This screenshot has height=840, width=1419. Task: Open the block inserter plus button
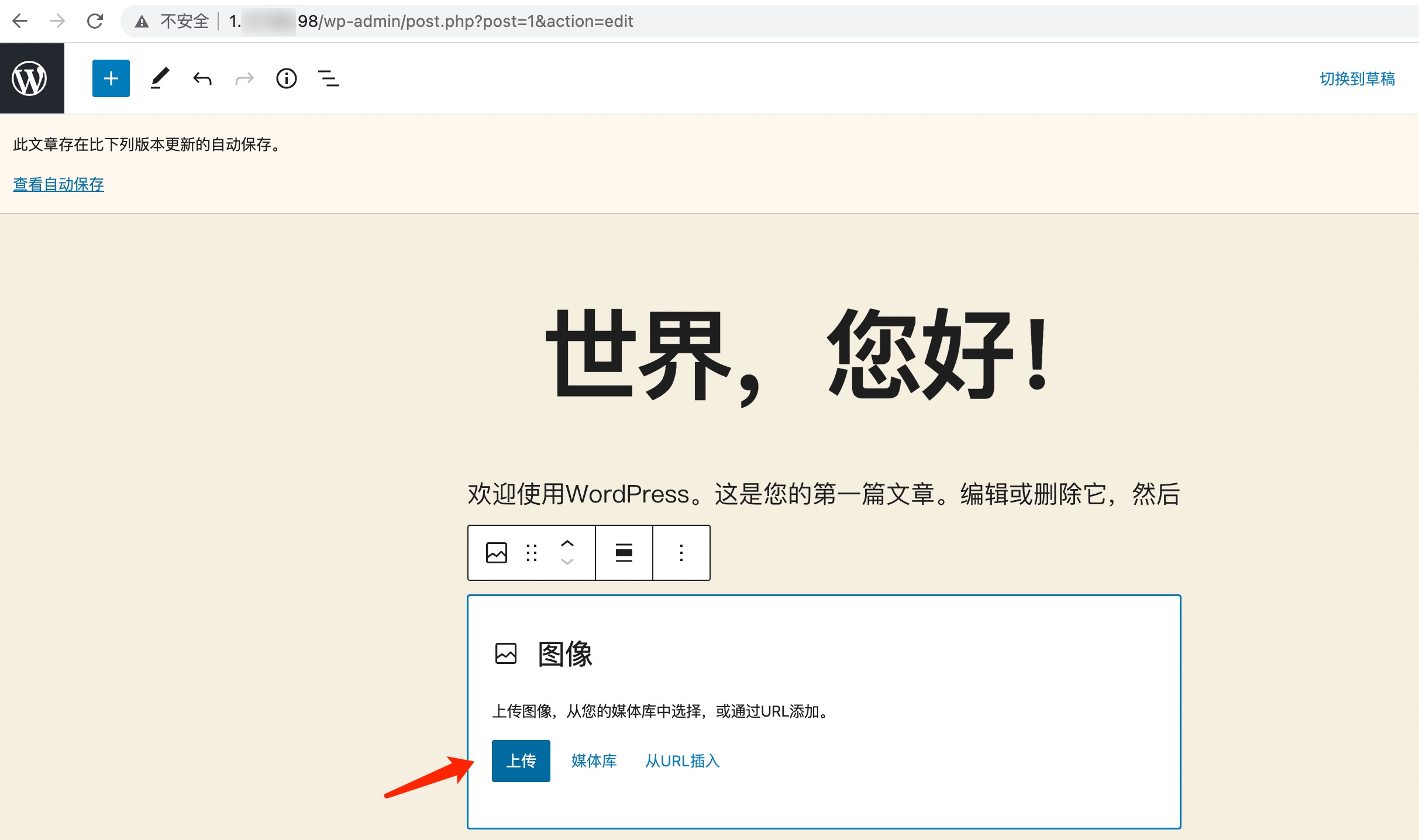click(111, 78)
